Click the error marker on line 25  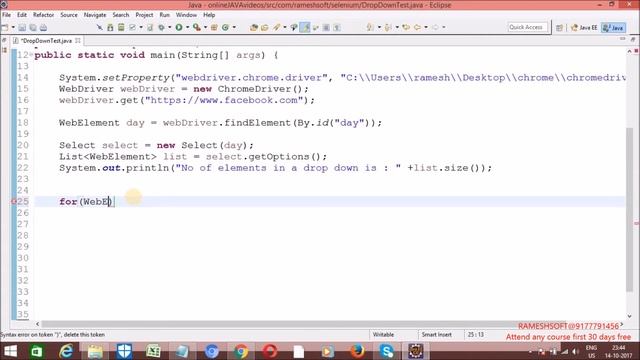point(13,201)
